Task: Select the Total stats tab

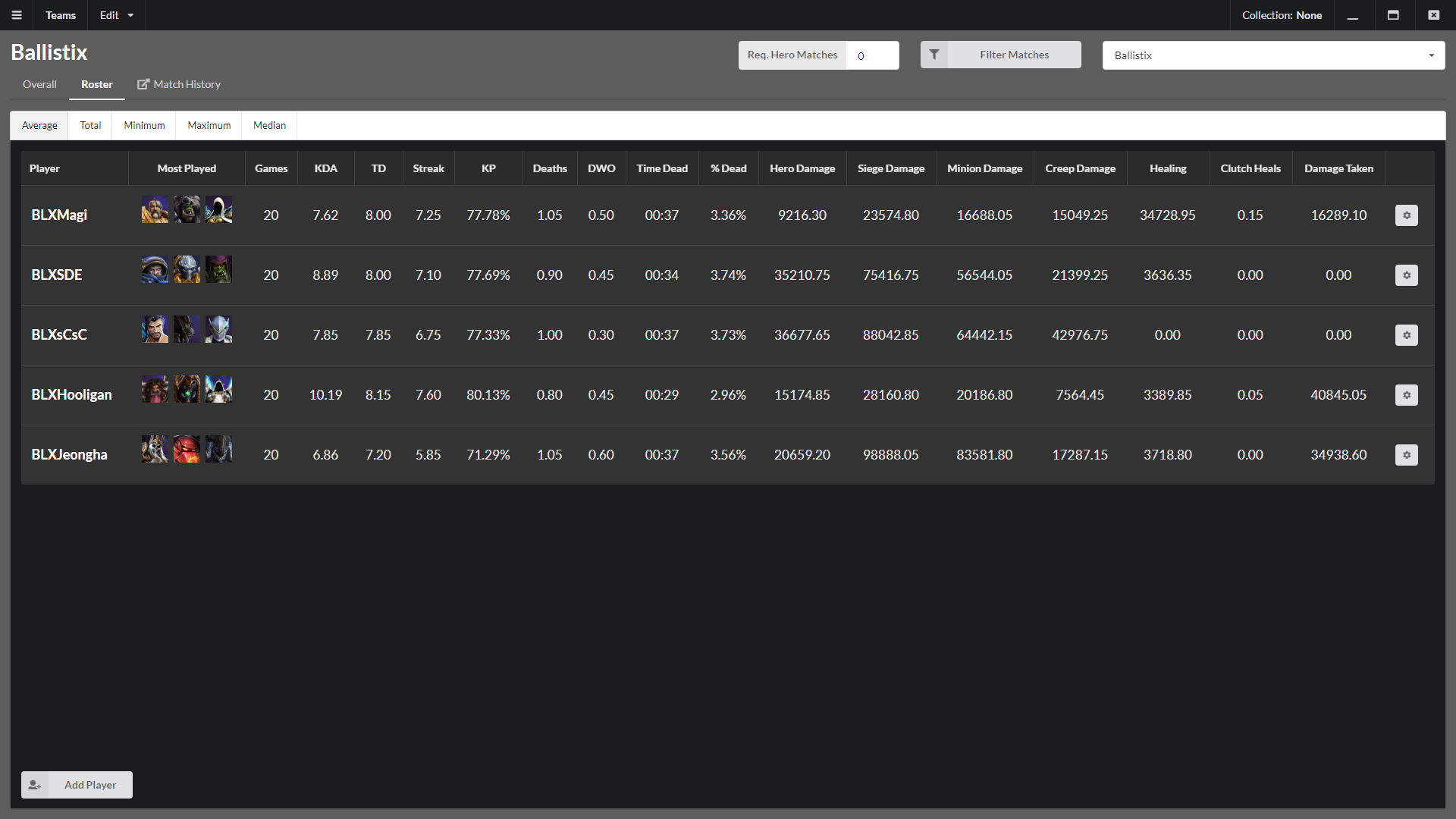Action: pos(90,125)
